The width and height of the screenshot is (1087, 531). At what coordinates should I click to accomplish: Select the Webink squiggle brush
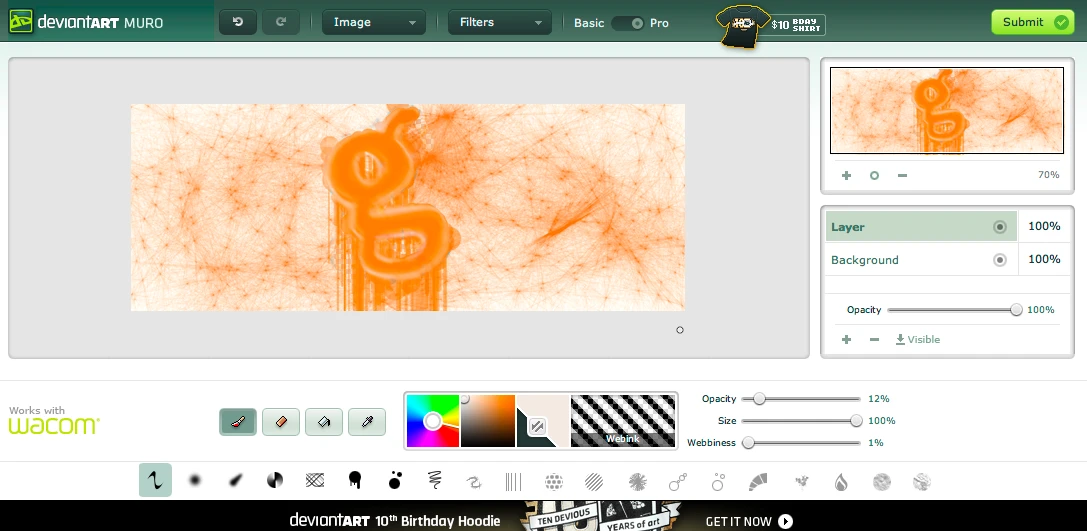(155, 480)
